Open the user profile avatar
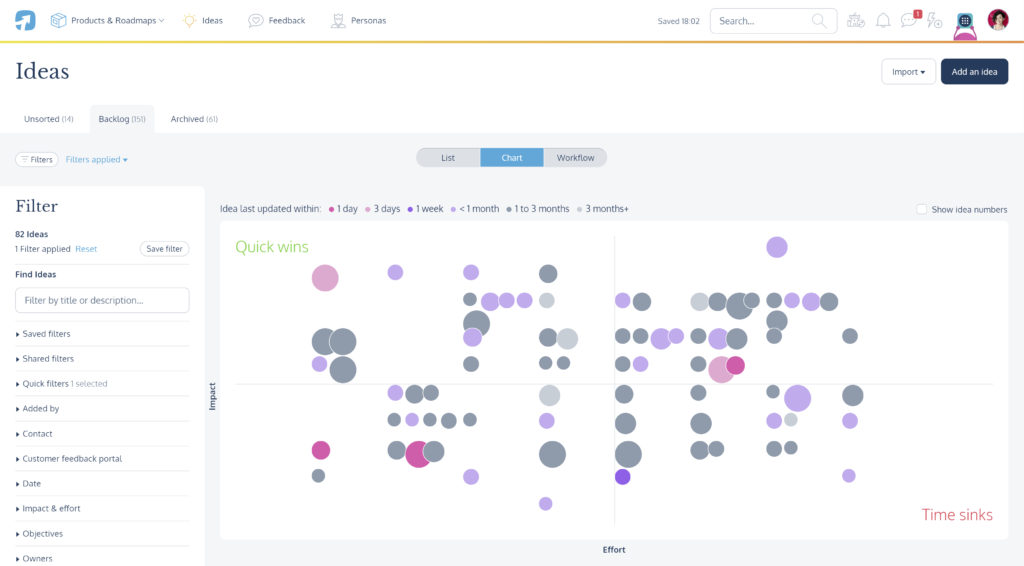The height and width of the screenshot is (566, 1024). (x=998, y=20)
